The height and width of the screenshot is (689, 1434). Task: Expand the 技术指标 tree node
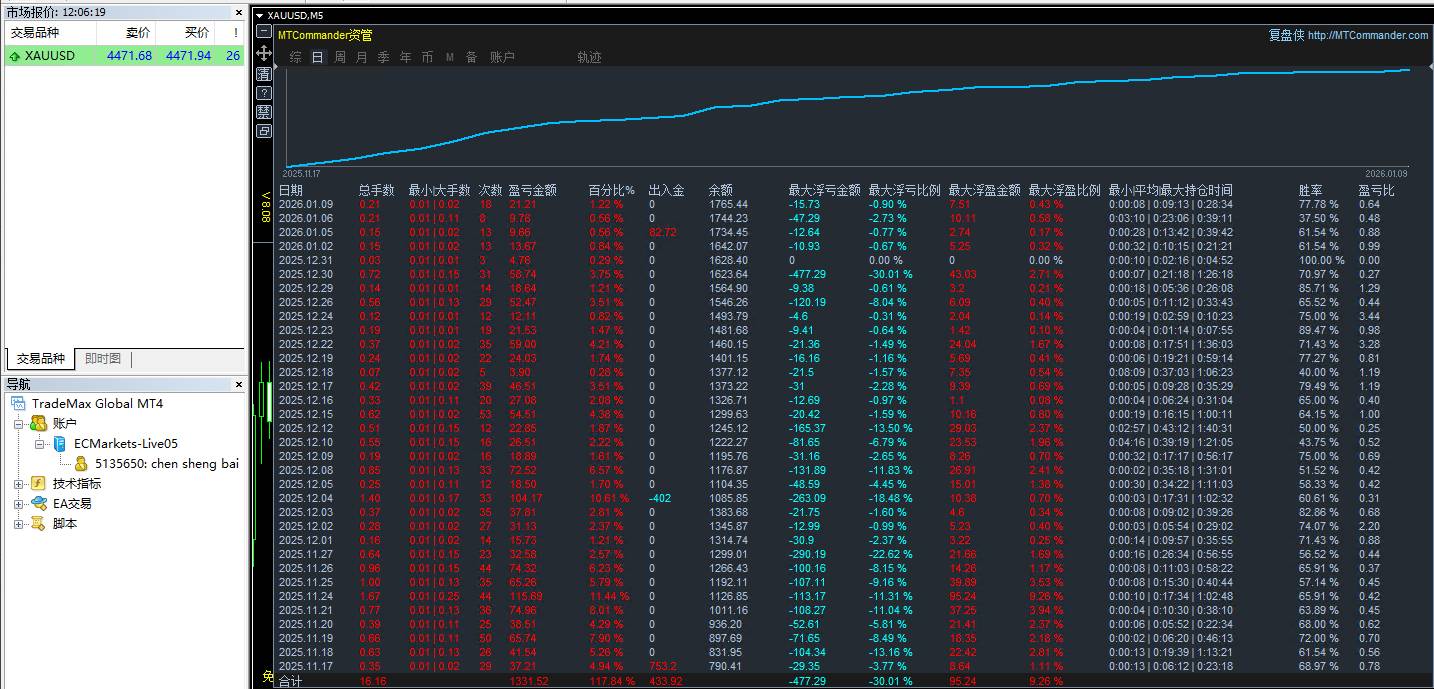tap(19, 484)
